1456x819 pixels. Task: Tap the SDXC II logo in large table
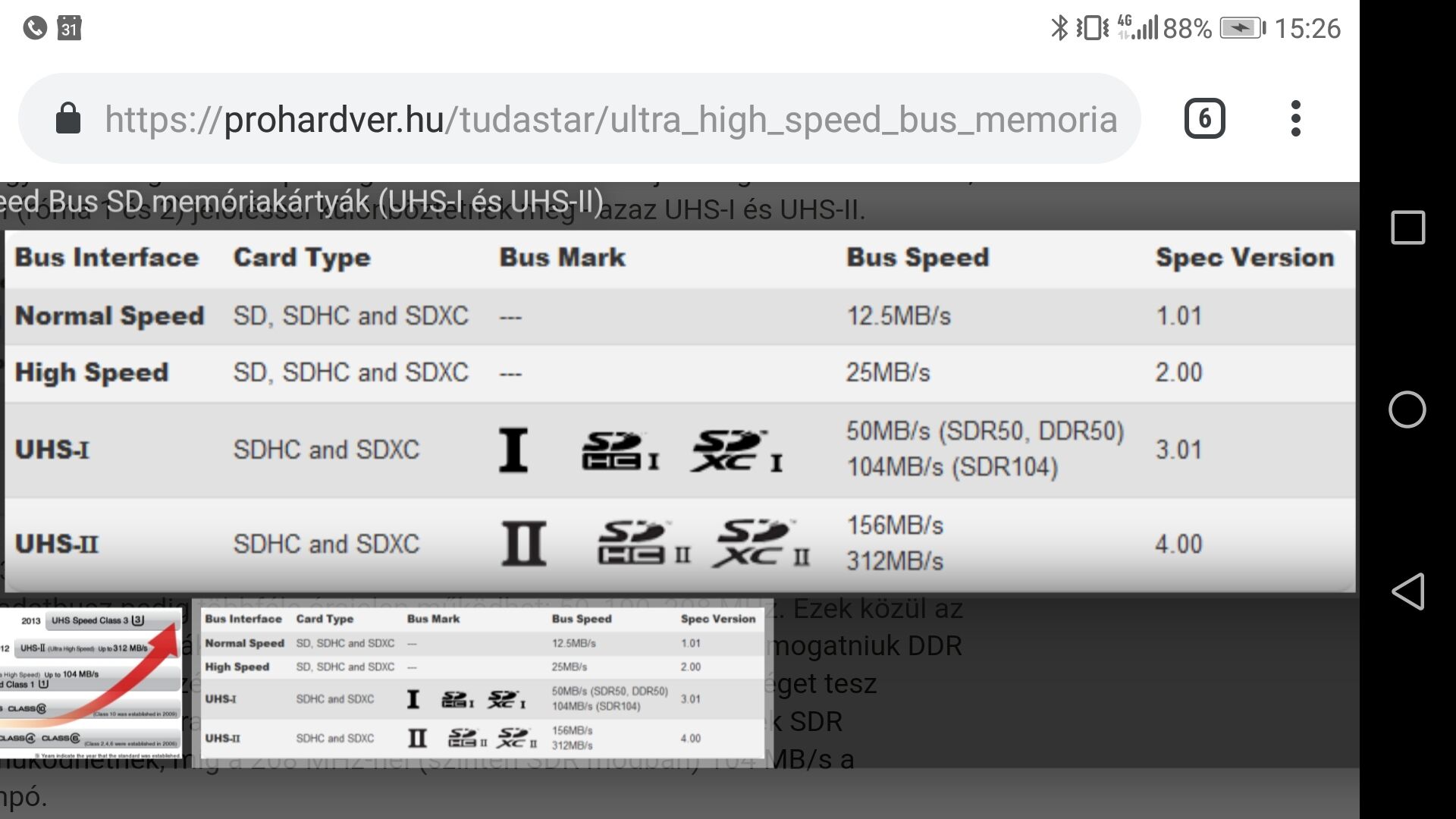tap(761, 543)
